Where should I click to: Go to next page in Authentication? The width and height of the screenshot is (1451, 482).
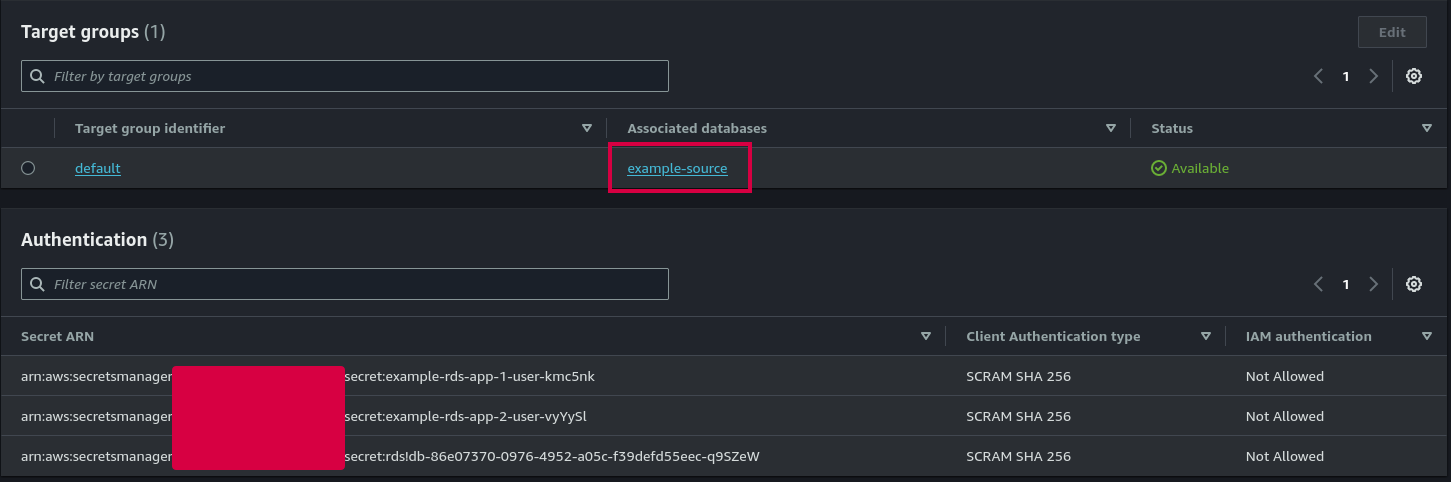[x=1373, y=284]
